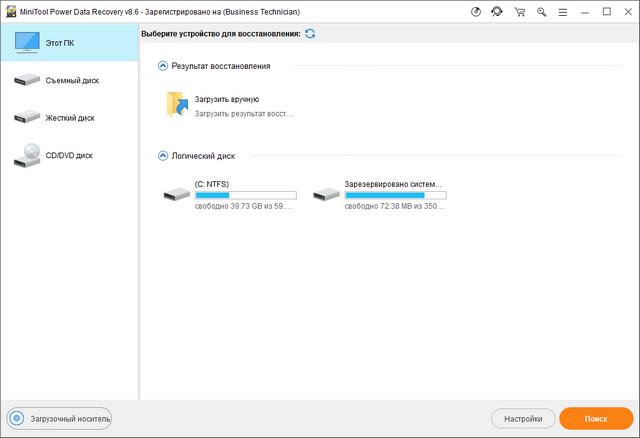The image size is (640, 438).
Task: Maximize the MiniTool window
Action: [607, 12]
